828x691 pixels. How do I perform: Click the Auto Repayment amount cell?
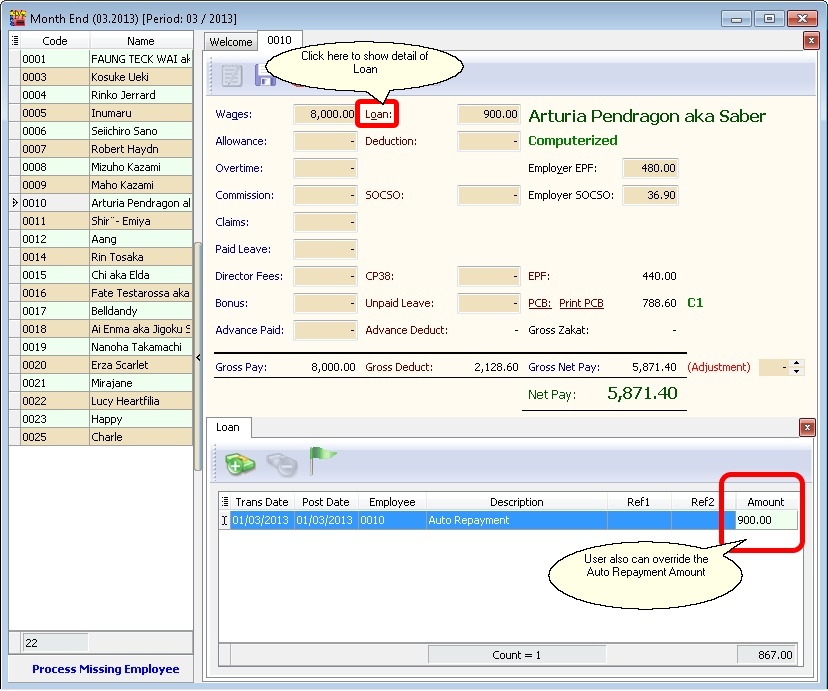pos(766,520)
